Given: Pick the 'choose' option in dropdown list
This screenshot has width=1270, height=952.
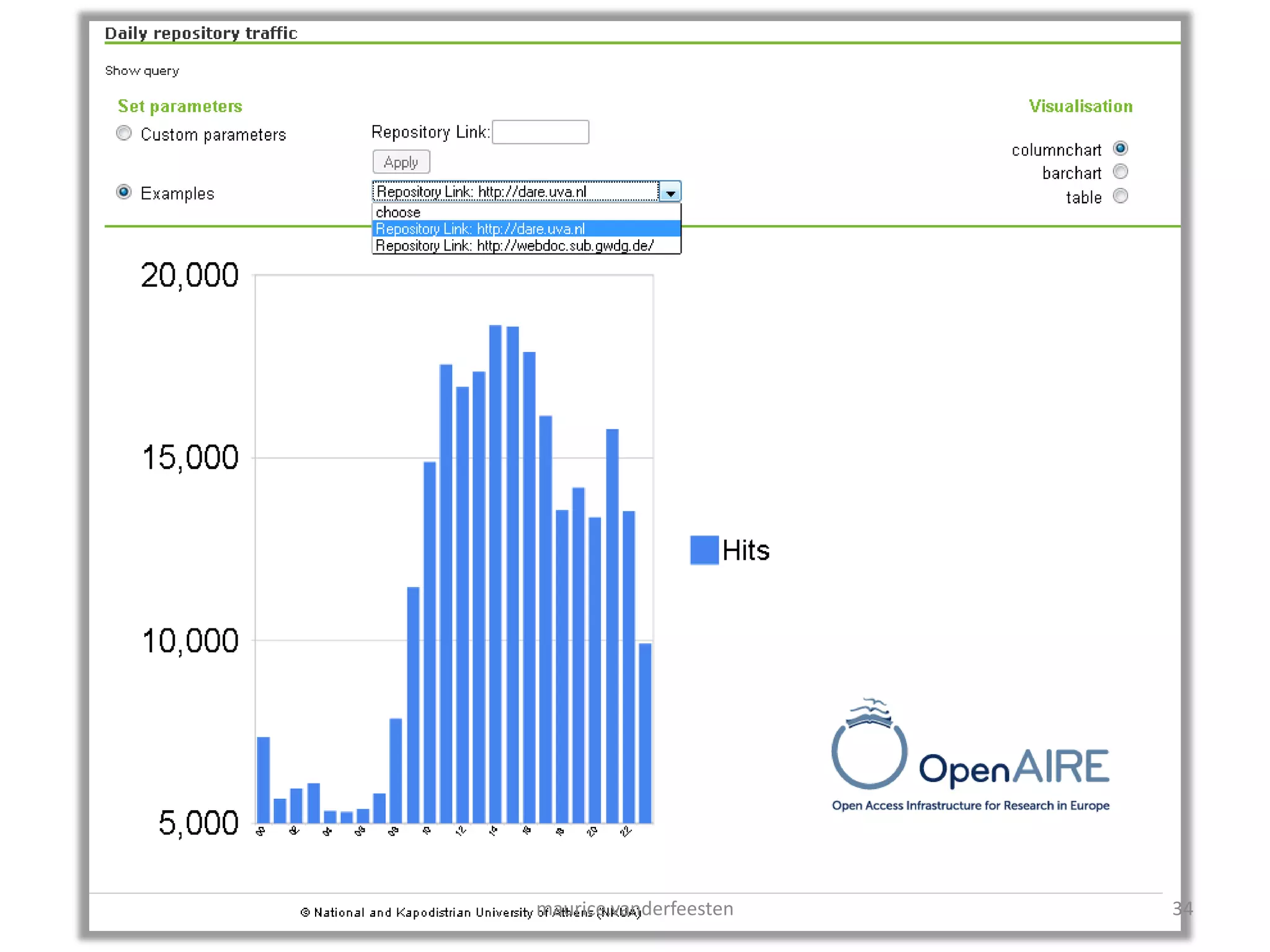Looking at the screenshot, I should point(398,213).
